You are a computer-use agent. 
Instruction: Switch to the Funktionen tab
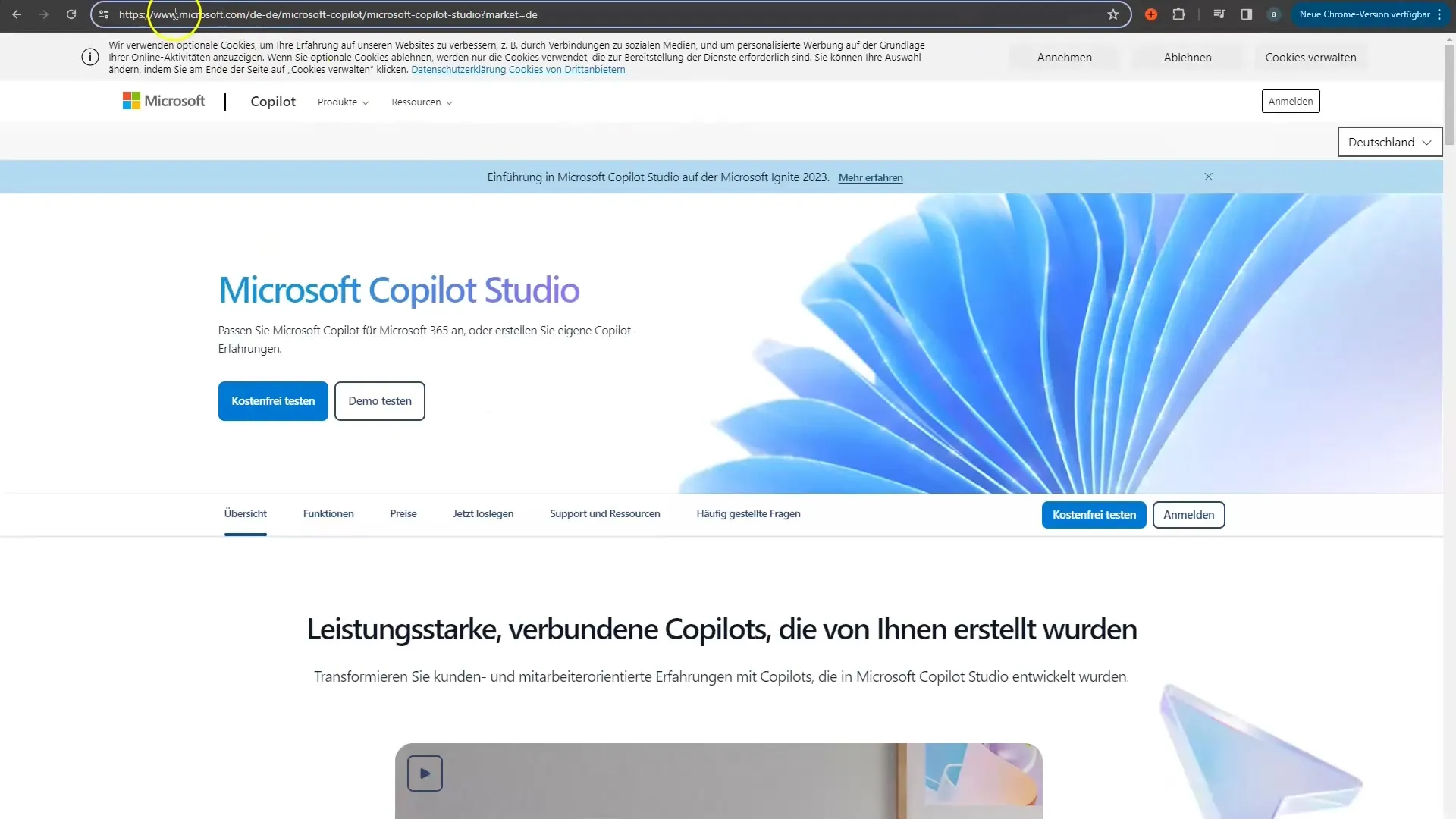328,514
